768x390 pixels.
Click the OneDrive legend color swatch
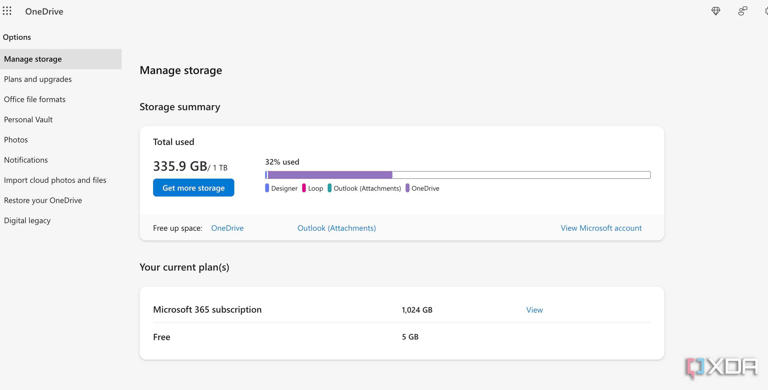pyautogui.click(x=408, y=188)
